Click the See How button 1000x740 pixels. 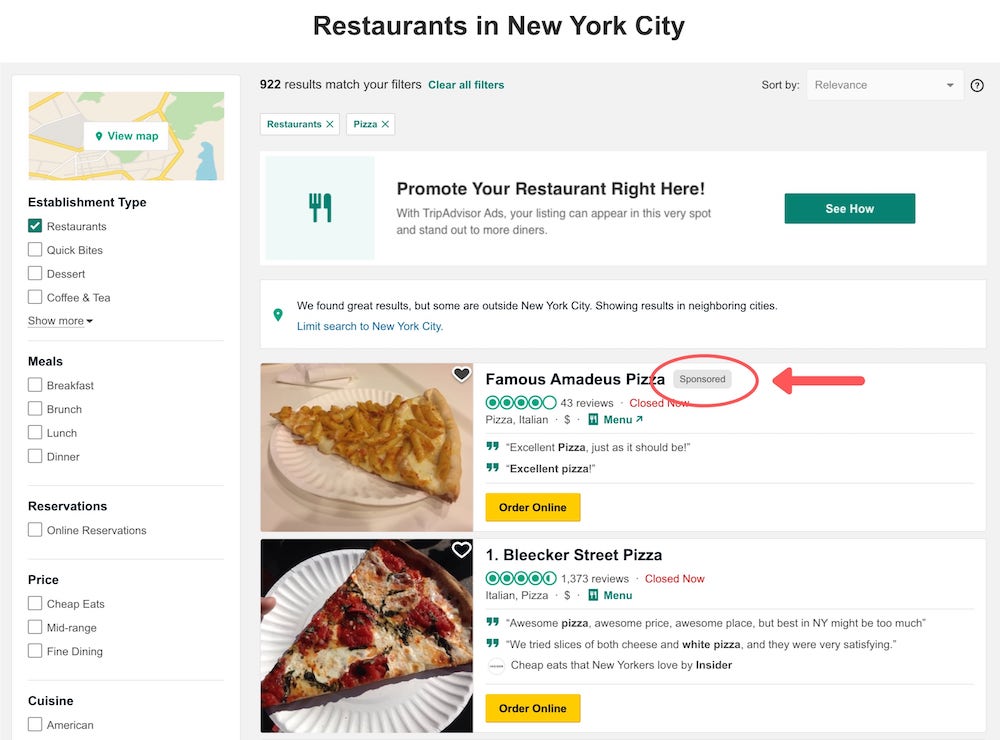tap(849, 209)
